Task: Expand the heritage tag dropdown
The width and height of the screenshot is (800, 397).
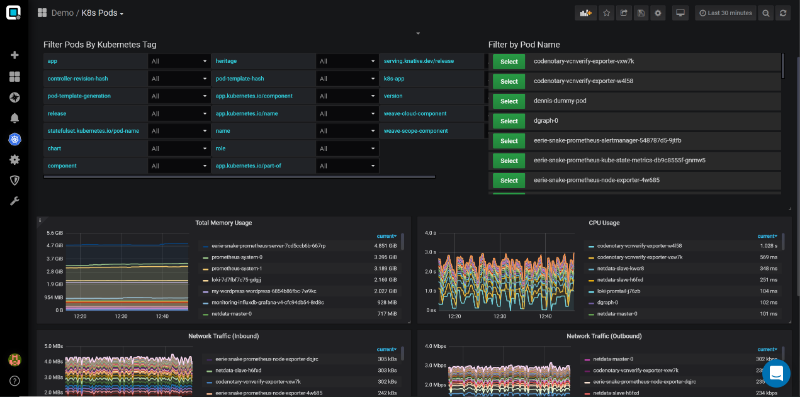Action: (347, 61)
